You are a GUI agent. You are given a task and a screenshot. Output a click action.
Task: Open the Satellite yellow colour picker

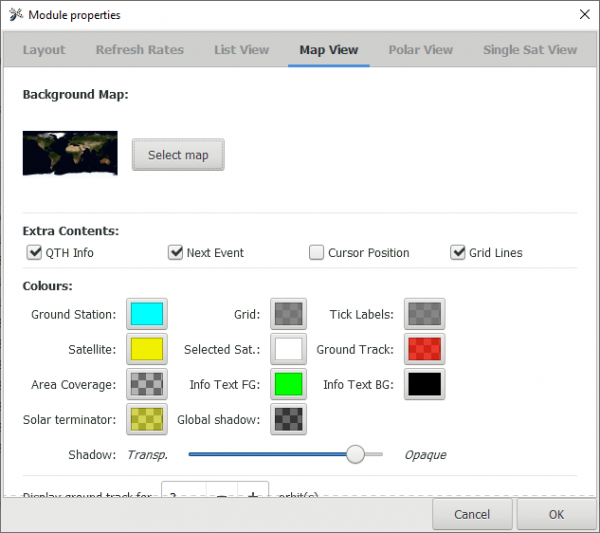[147, 349]
